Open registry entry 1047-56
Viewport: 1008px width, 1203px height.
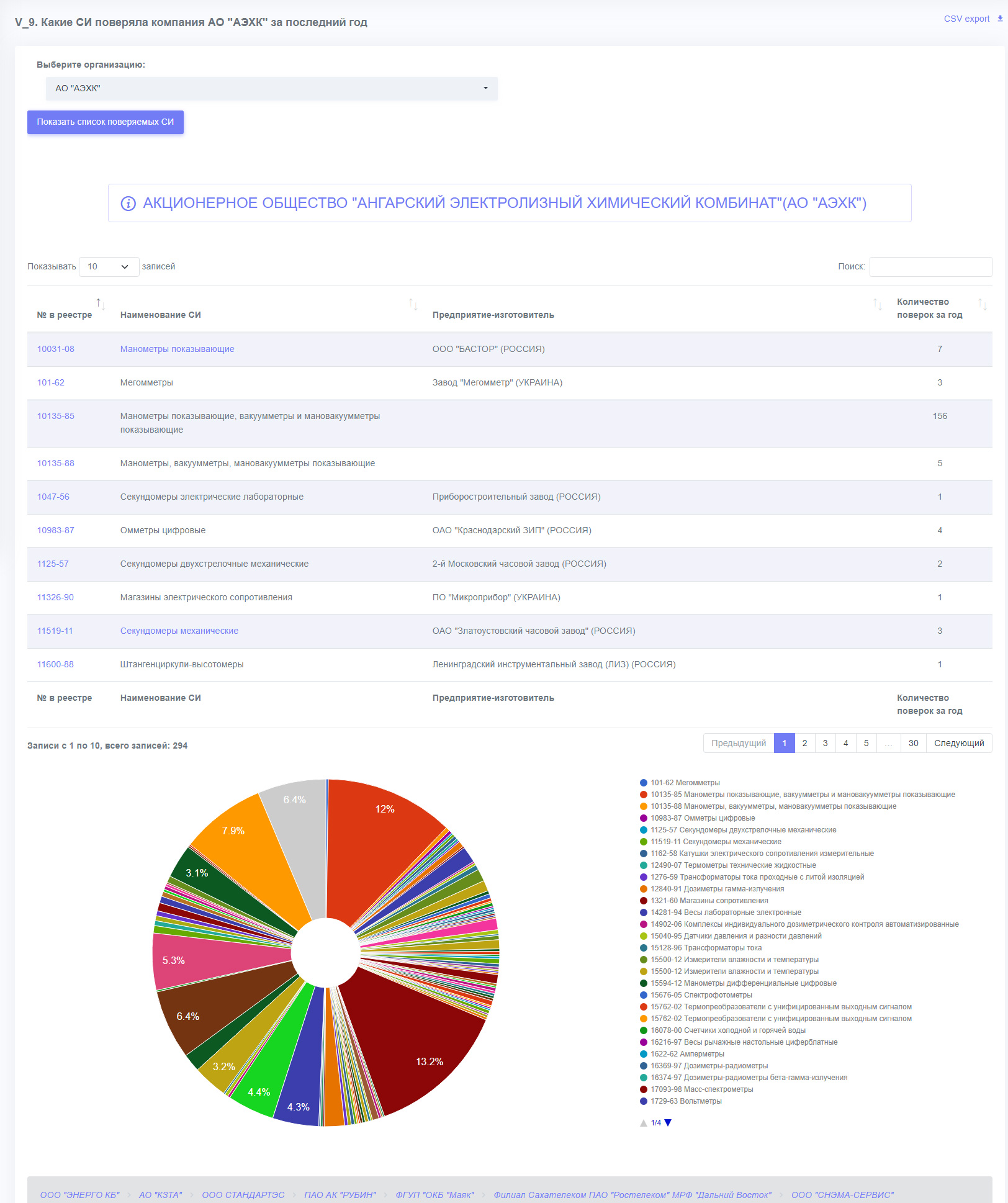[x=53, y=497]
